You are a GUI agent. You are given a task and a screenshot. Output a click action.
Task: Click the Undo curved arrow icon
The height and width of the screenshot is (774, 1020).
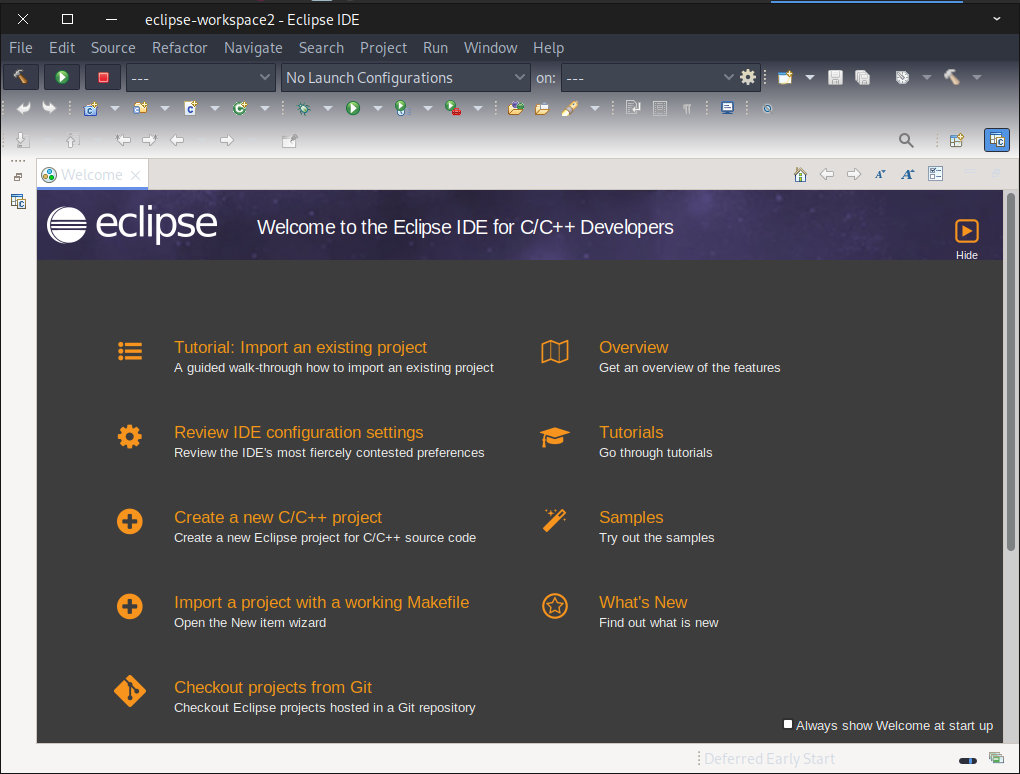[x=23, y=108]
